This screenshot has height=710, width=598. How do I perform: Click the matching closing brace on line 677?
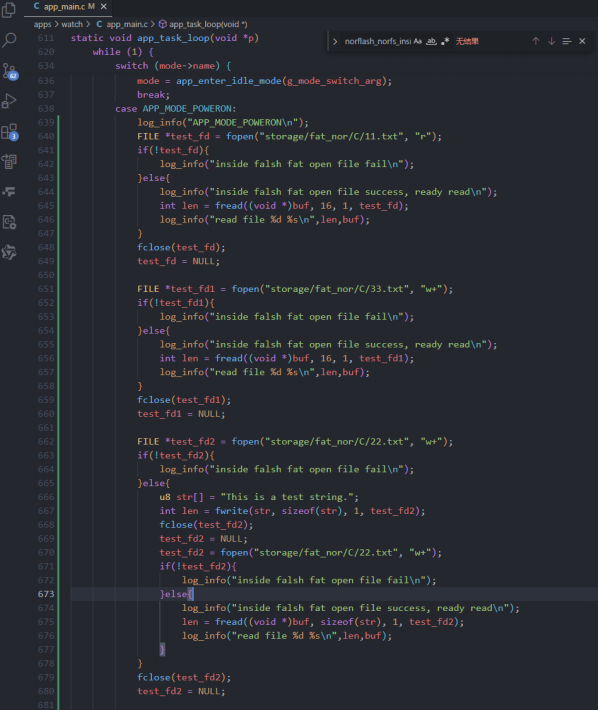click(162, 650)
